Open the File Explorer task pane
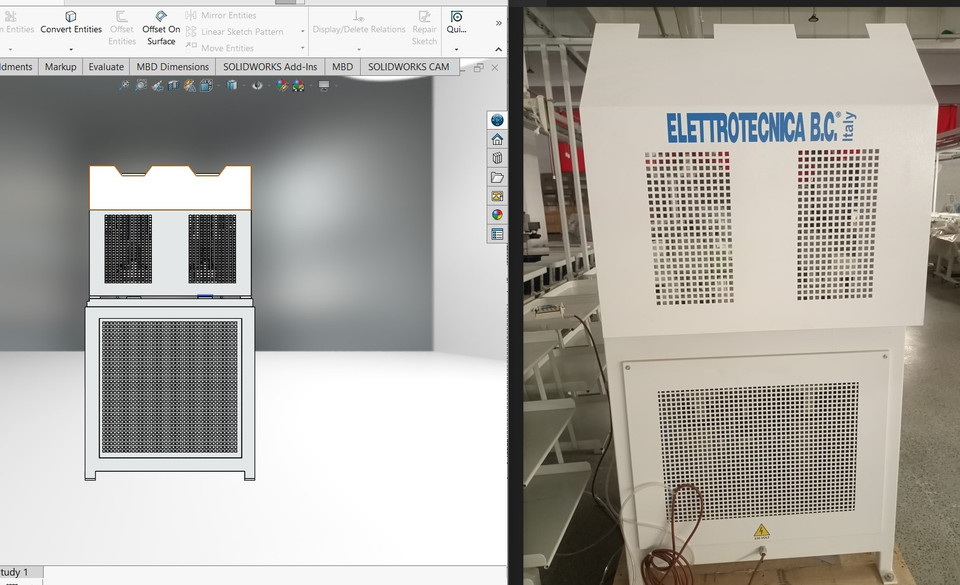Image resolution: width=960 pixels, height=585 pixels. coord(497,178)
